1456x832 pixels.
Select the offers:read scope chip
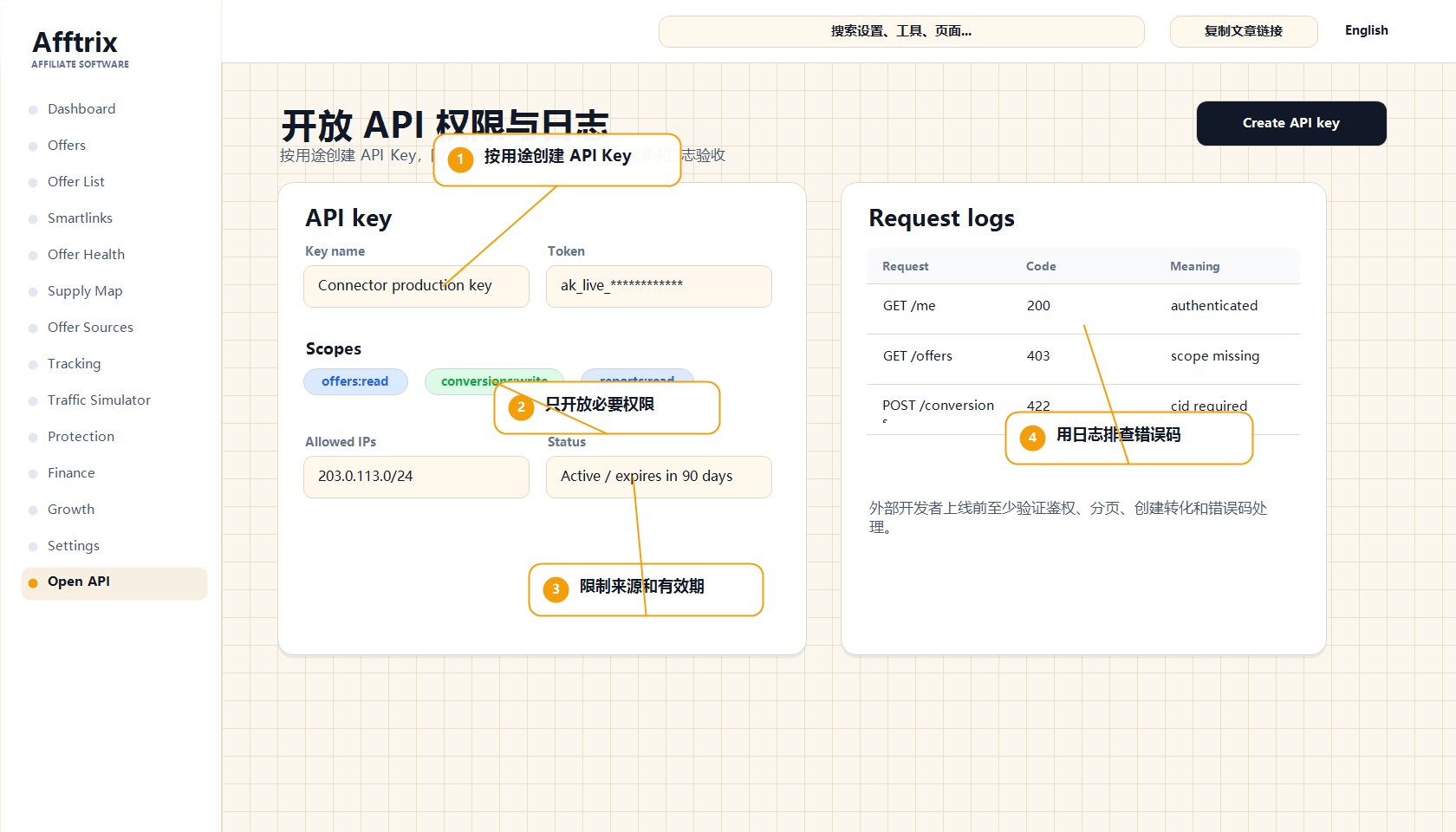[x=355, y=381]
